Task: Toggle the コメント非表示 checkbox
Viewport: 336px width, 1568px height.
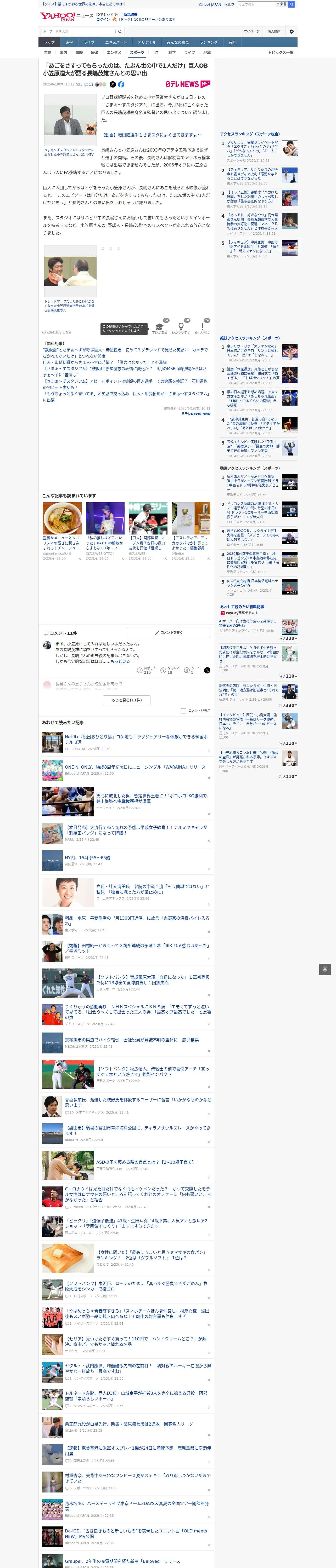Action: tap(183, 710)
